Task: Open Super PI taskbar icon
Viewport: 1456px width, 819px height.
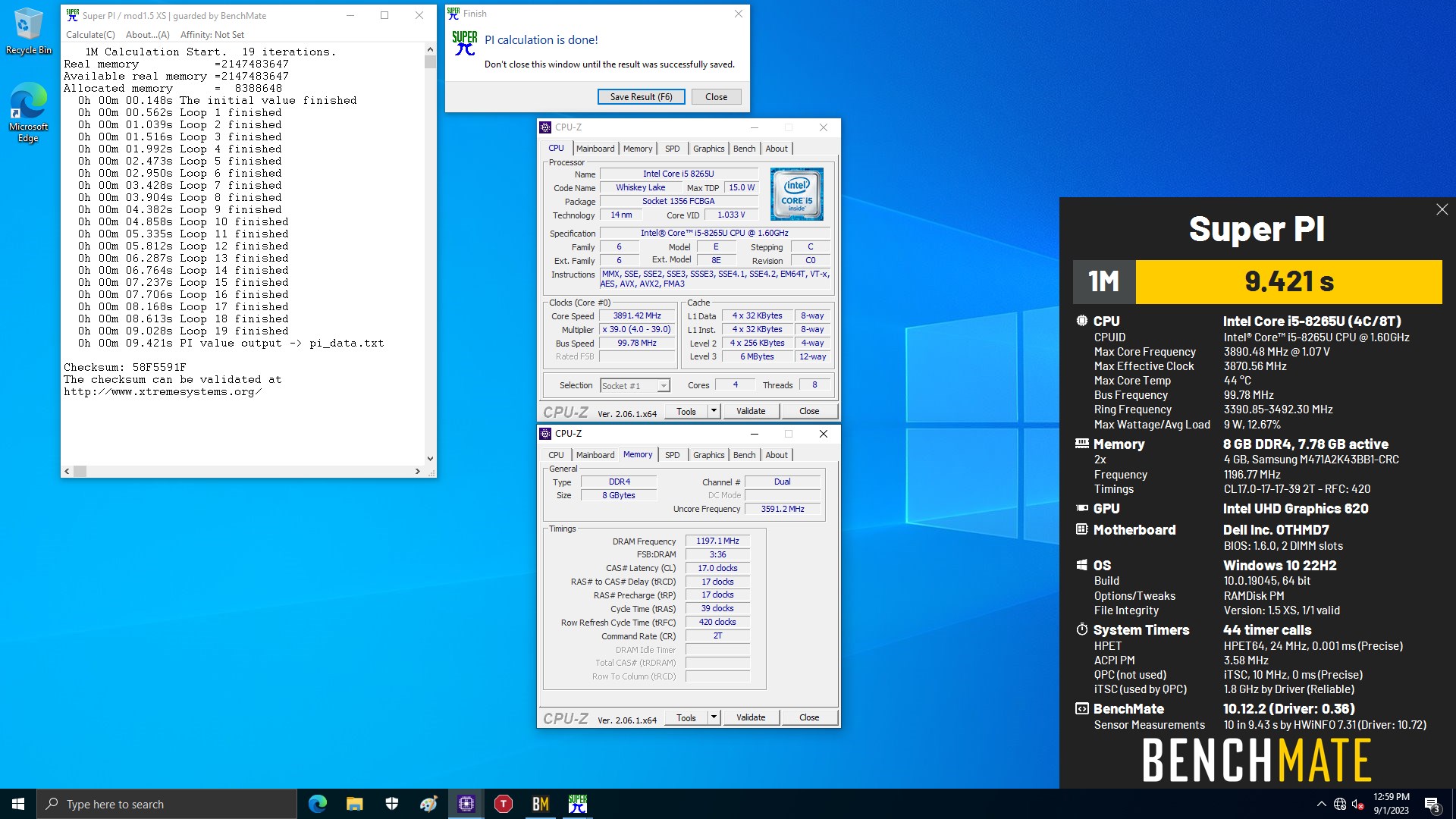Action: pos(578,804)
